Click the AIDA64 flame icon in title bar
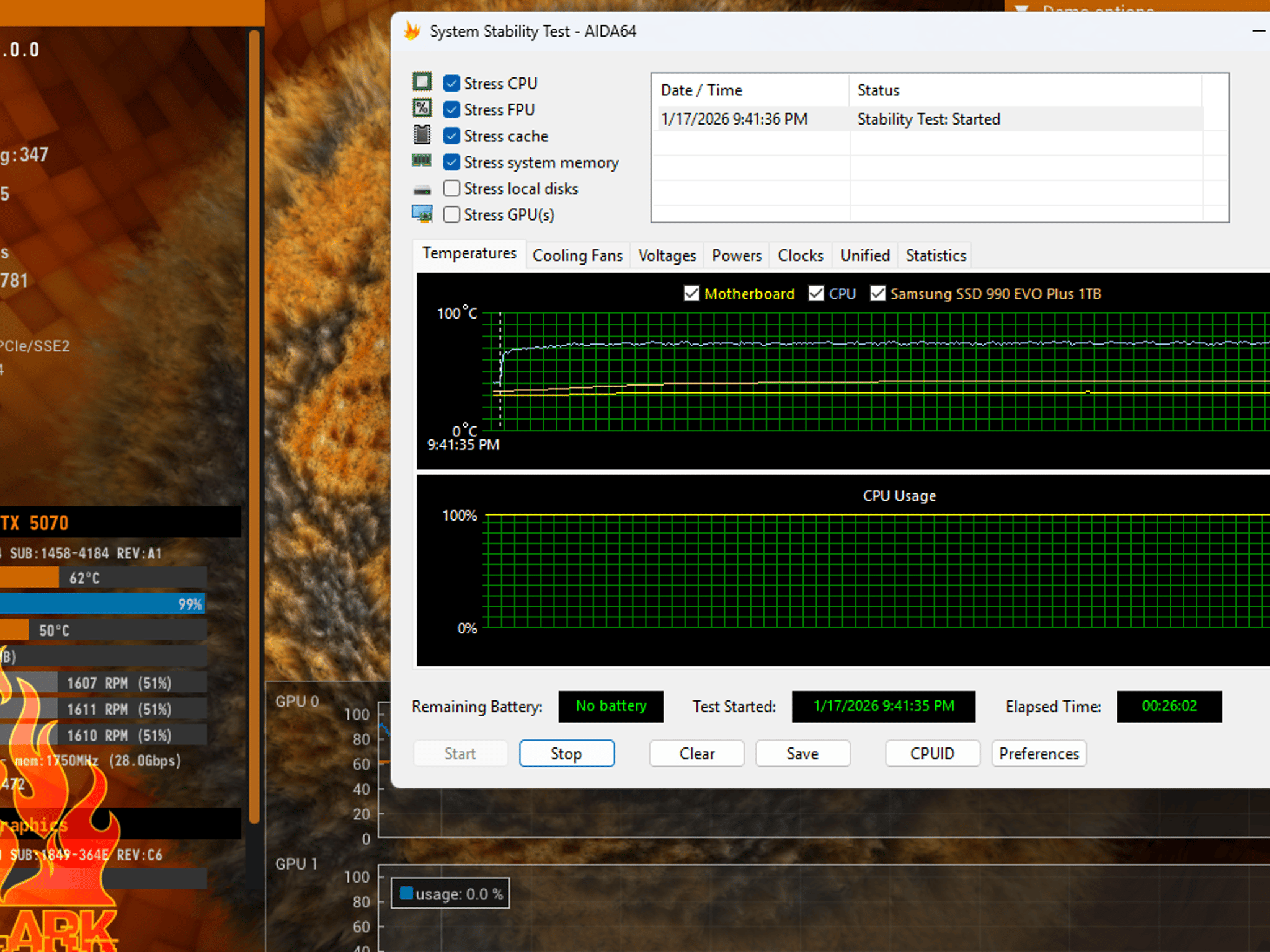This screenshot has width=1270, height=952. 412,30
